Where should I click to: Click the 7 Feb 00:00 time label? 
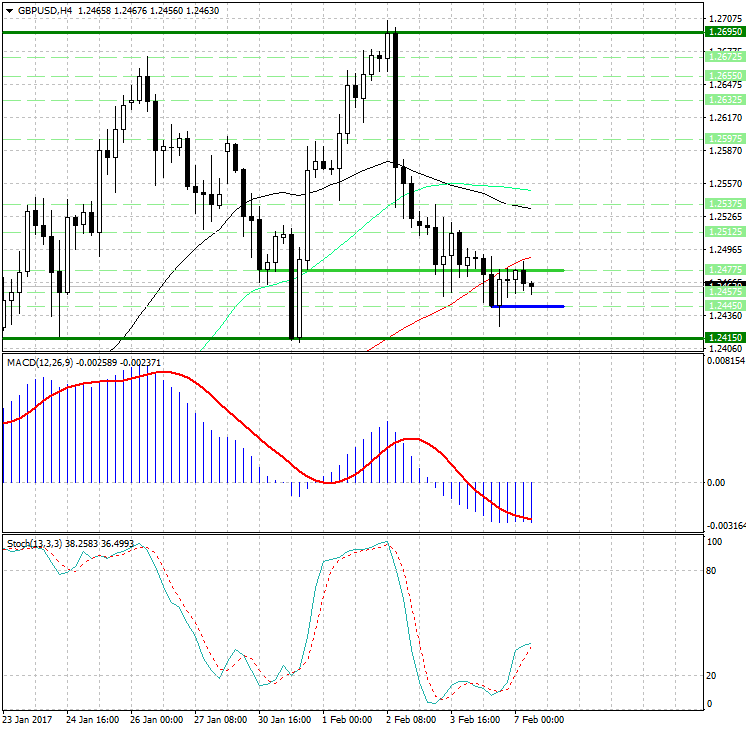(539, 719)
